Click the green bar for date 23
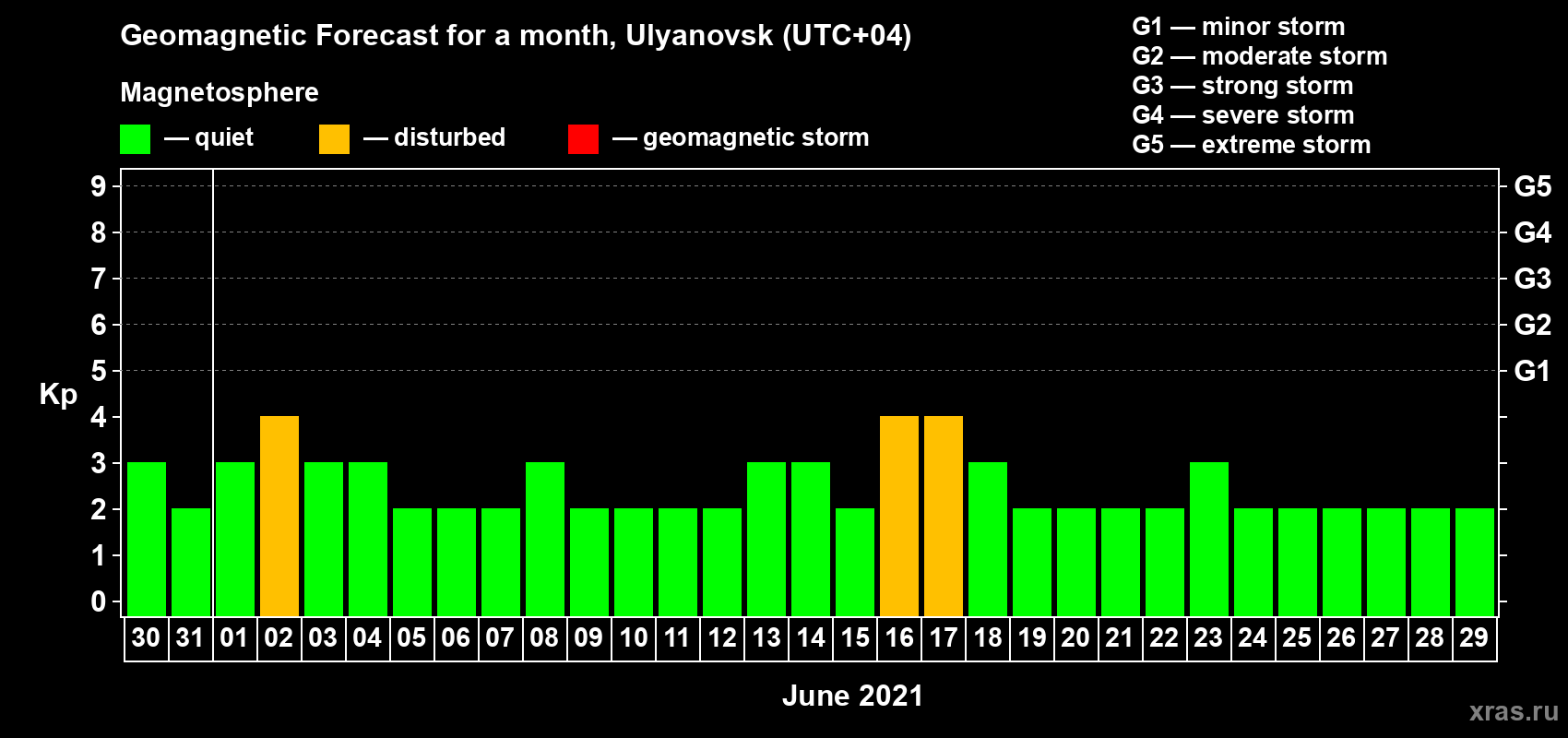 point(1209,539)
